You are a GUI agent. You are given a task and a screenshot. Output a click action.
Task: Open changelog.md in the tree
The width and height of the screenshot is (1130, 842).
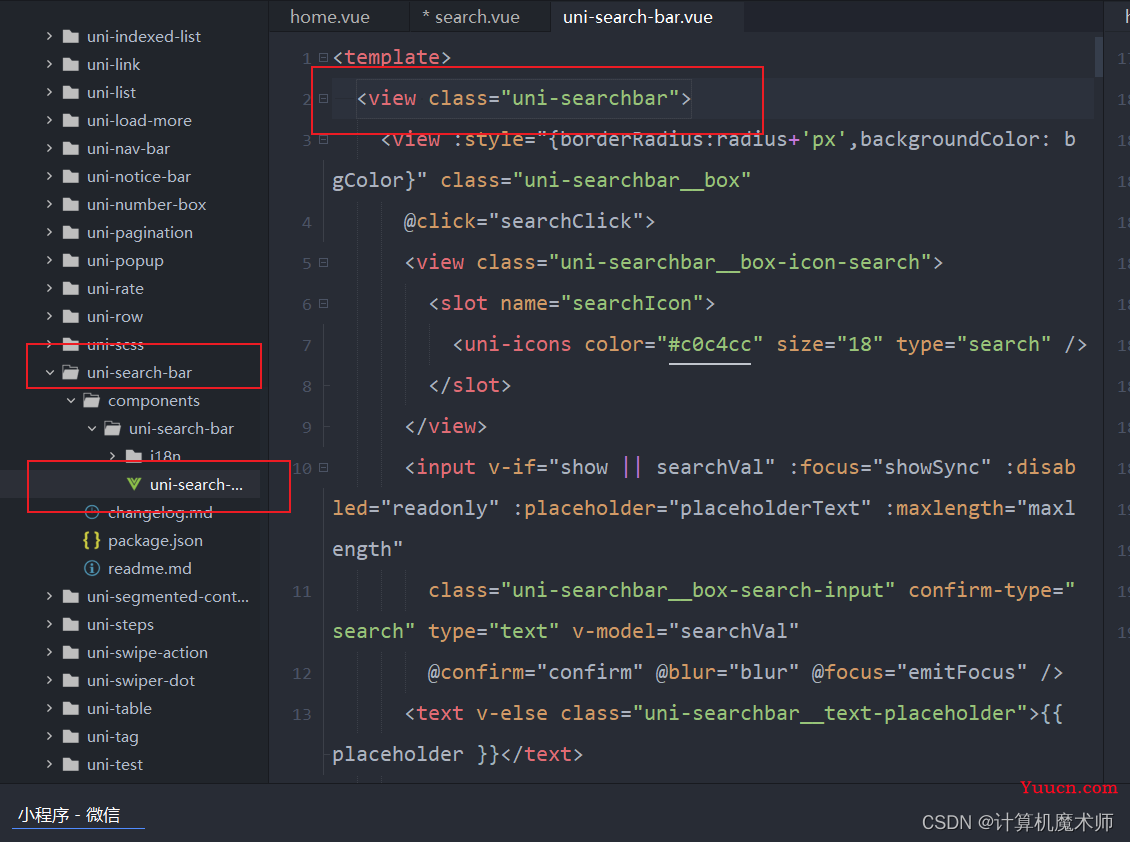[x=160, y=513]
